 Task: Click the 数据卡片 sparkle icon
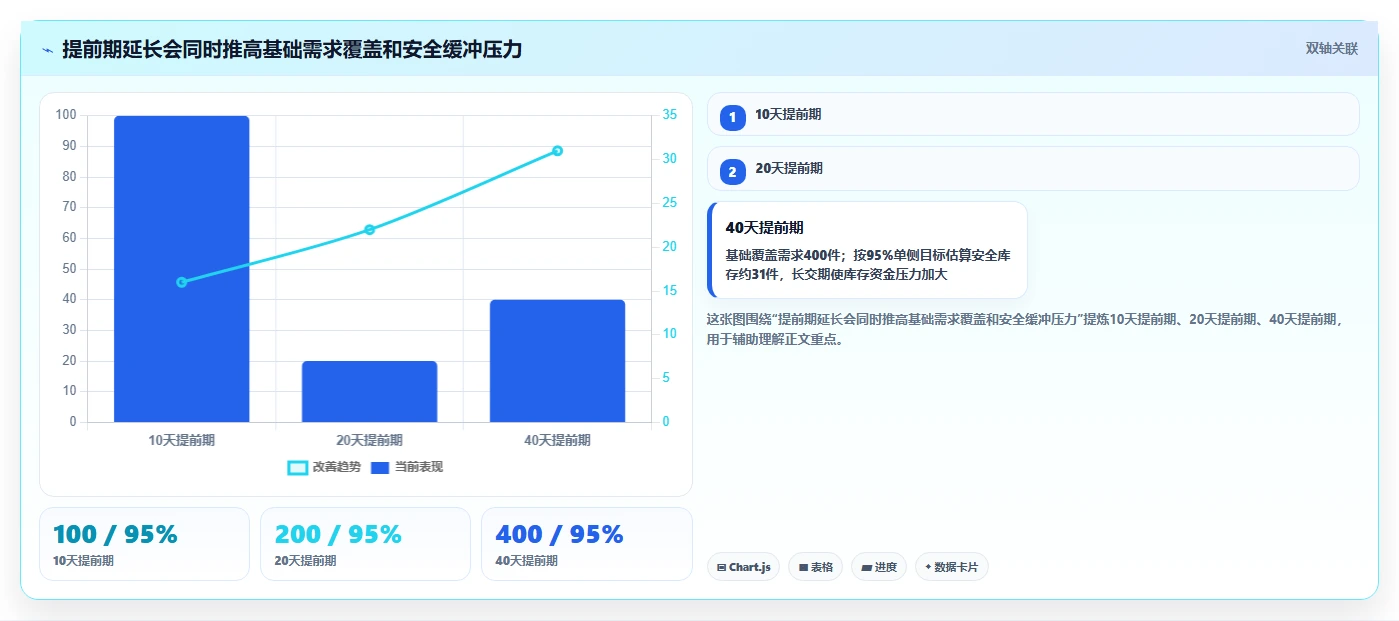pyautogui.click(x=928, y=567)
